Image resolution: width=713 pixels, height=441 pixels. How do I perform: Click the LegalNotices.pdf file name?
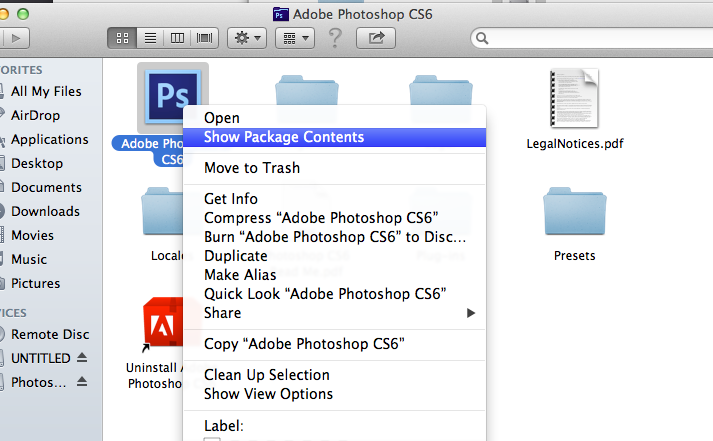(x=575, y=144)
